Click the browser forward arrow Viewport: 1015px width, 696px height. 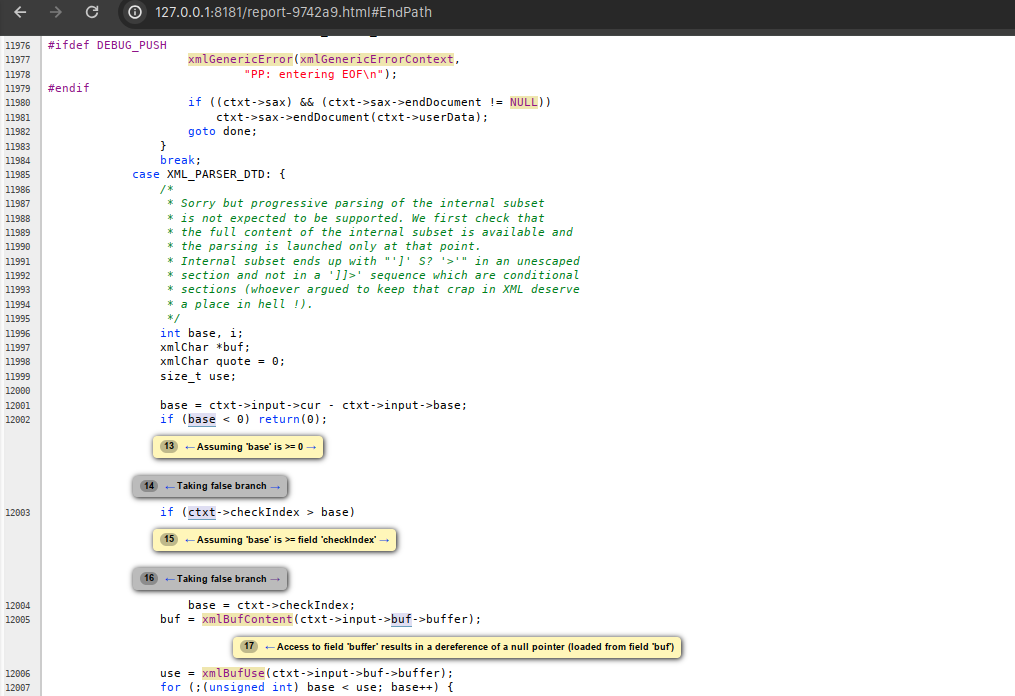(x=56, y=13)
